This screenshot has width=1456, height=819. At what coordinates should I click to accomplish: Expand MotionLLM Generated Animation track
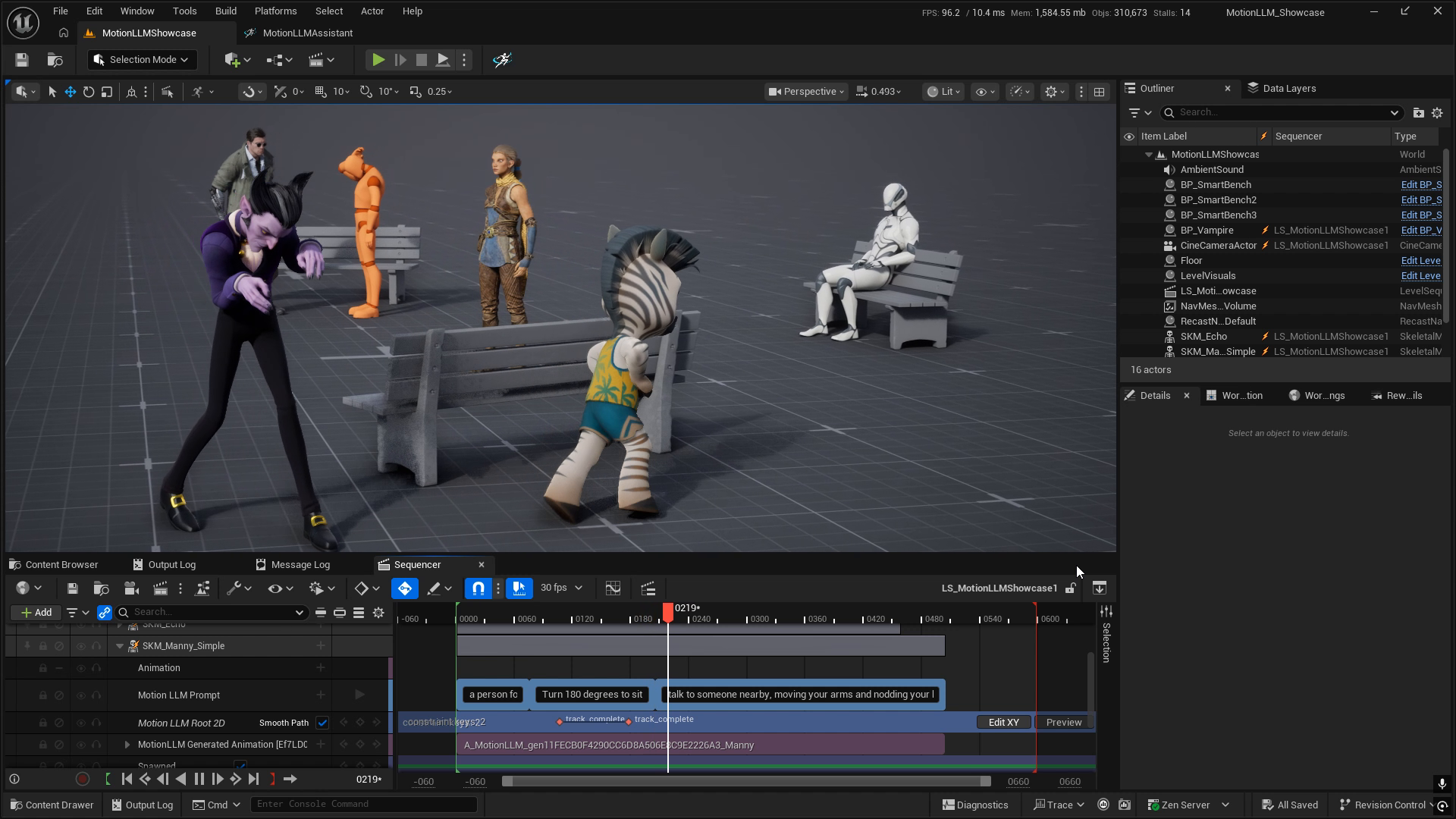pos(127,745)
